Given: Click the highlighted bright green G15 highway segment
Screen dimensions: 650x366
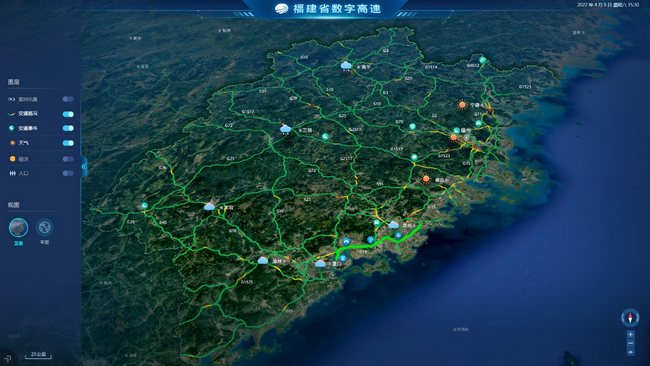Looking at the screenshot, I should [377, 240].
